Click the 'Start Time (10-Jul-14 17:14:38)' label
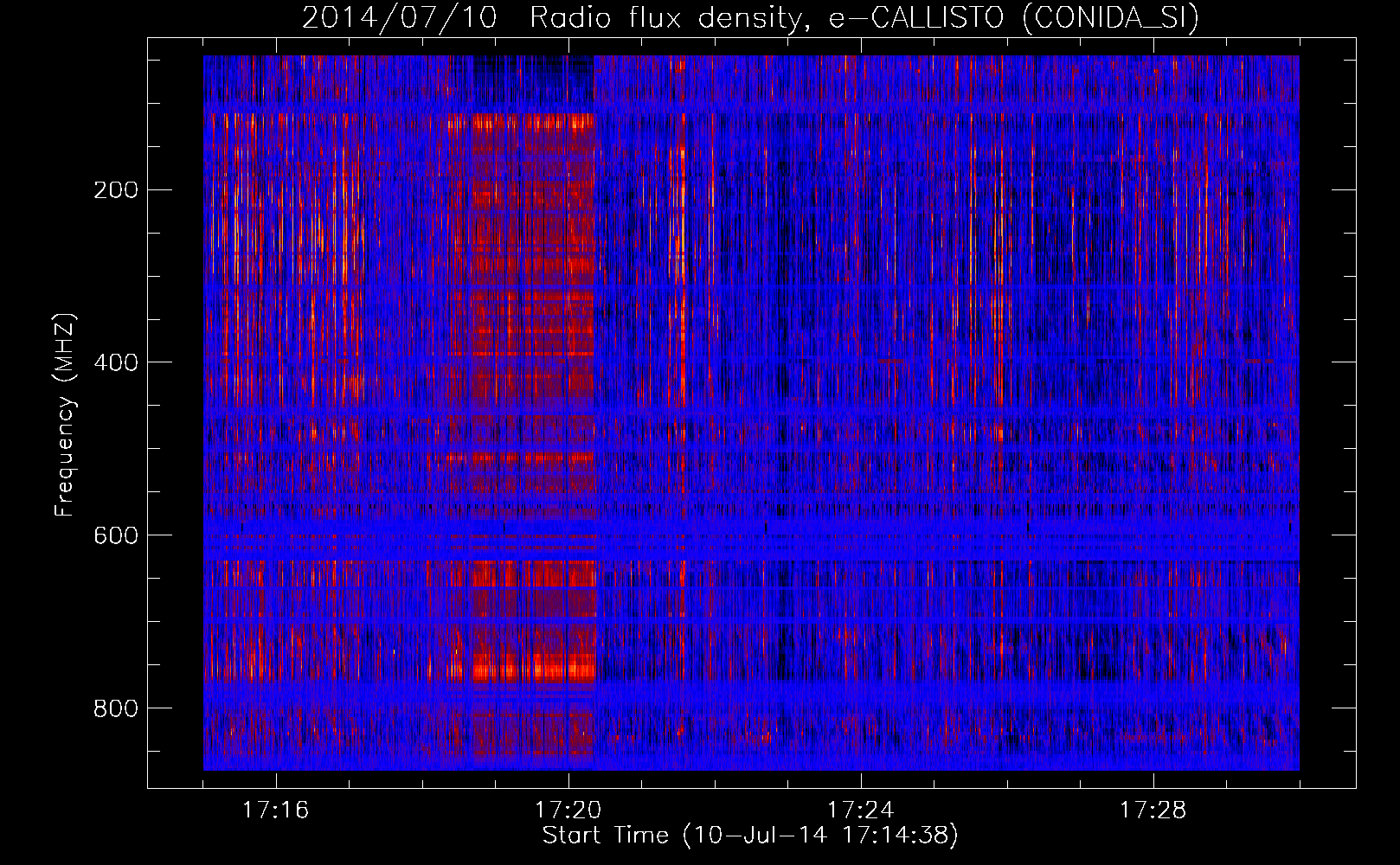1400x865 pixels. [750, 836]
